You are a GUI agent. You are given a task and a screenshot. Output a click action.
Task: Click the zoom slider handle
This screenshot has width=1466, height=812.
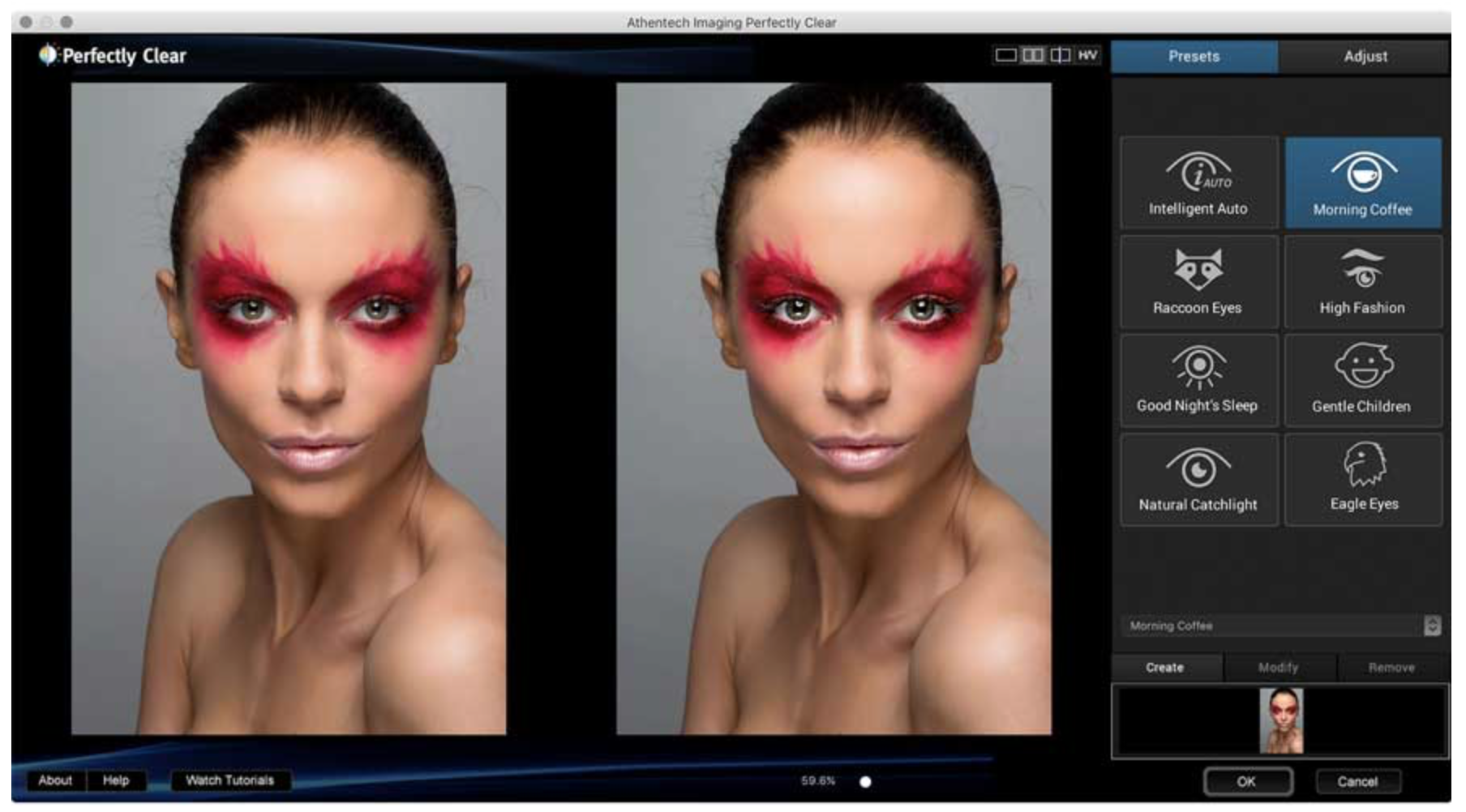pos(865,782)
